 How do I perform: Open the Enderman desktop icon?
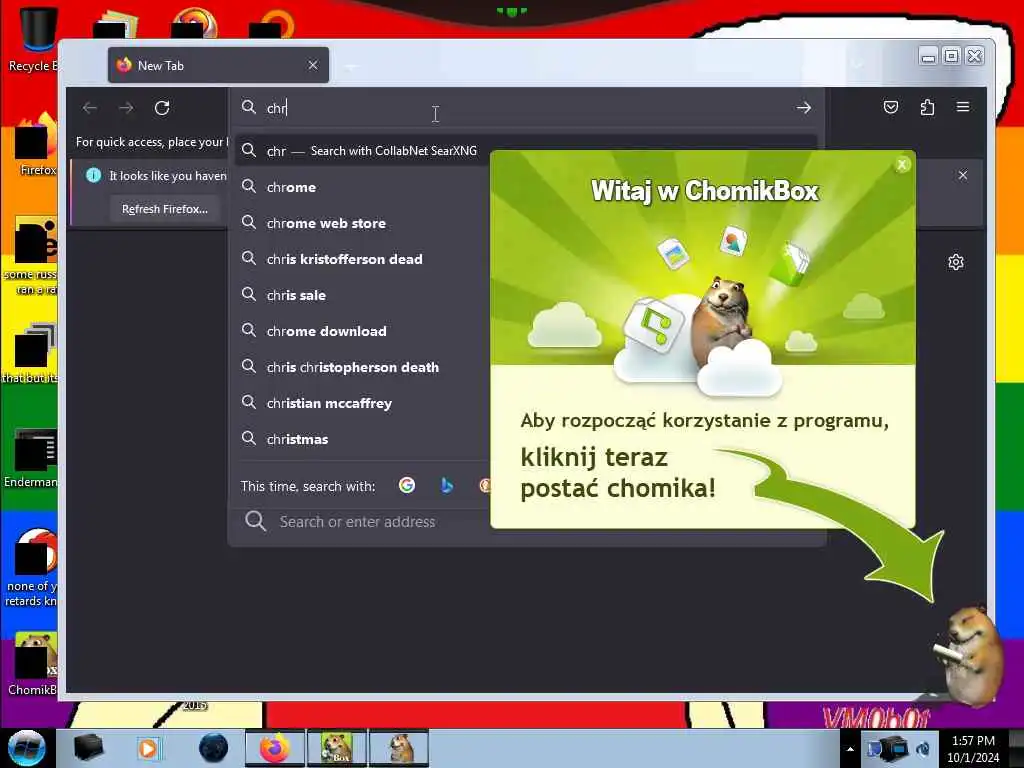[x=31, y=459]
